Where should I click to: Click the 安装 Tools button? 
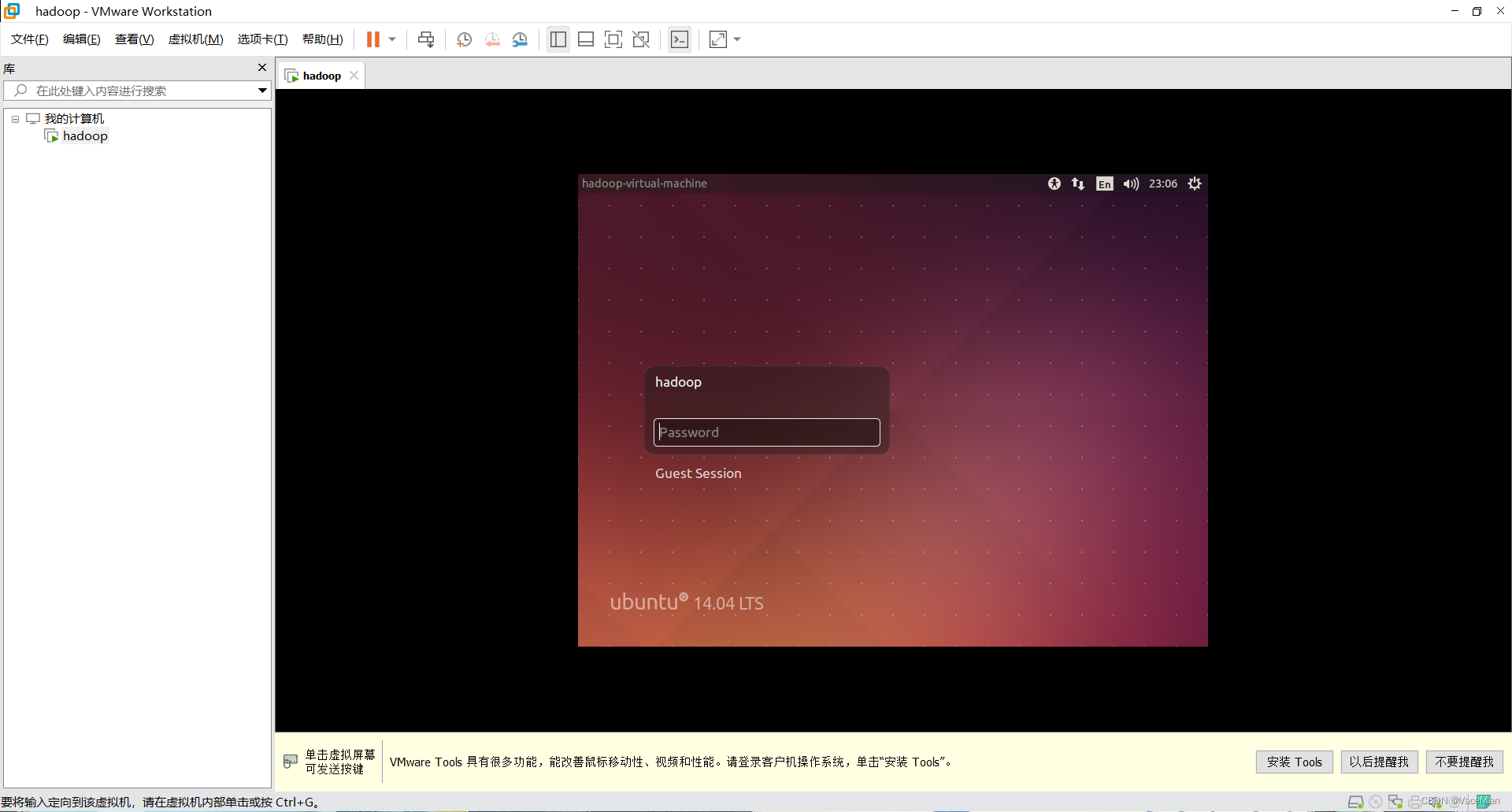[x=1294, y=762]
